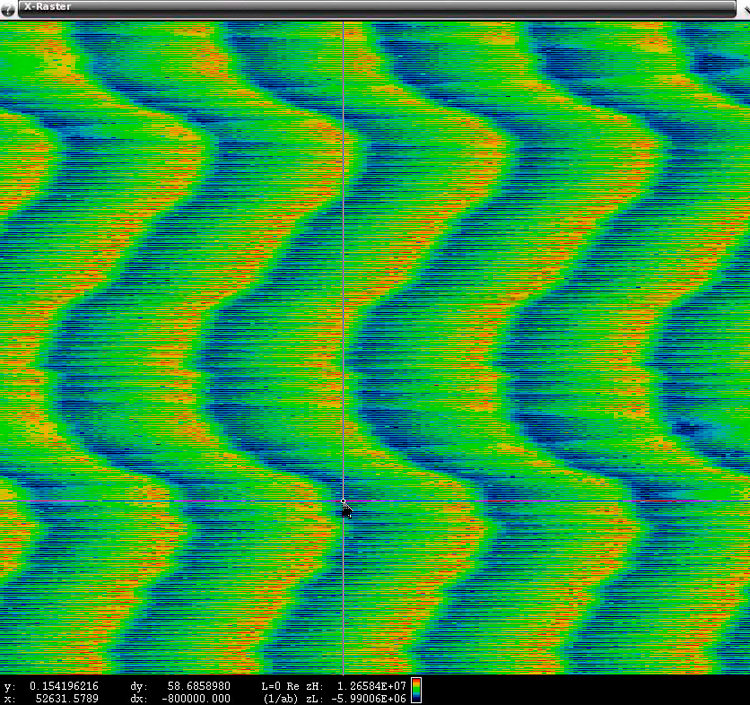Click the color scale bar in status area
Image resolution: width=750 pixels, height=705 pixels.
[416, 692]
